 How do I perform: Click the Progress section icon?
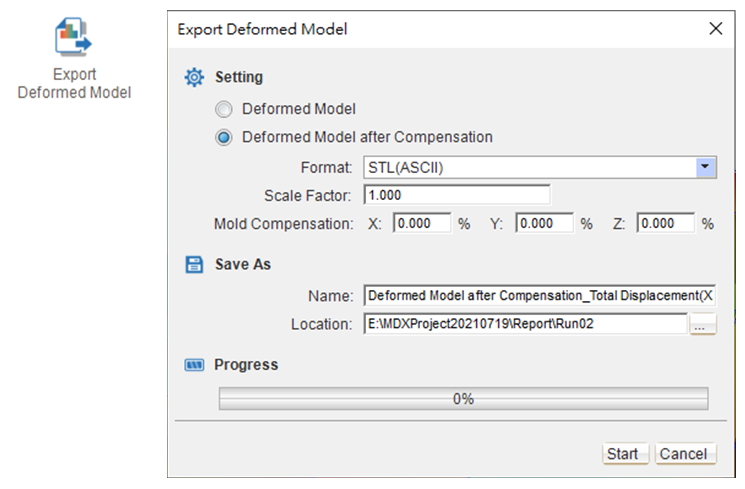194,365
